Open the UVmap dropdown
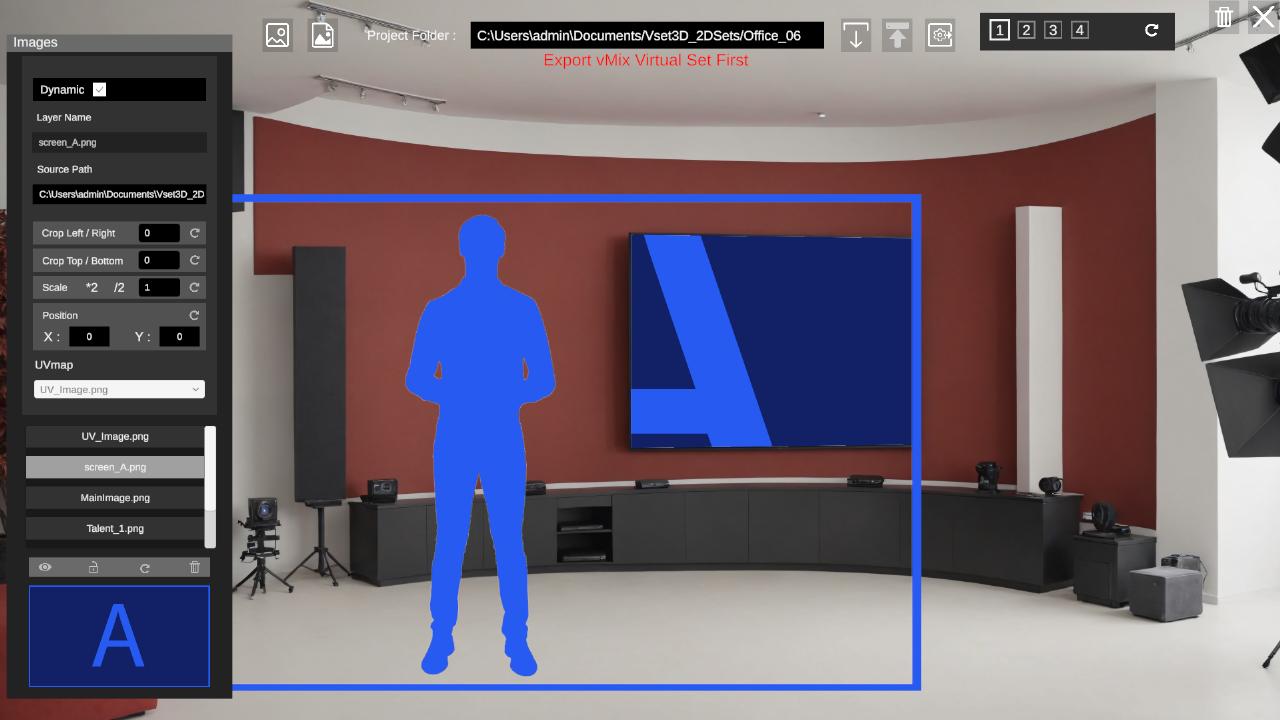 (x=119, y=389)
